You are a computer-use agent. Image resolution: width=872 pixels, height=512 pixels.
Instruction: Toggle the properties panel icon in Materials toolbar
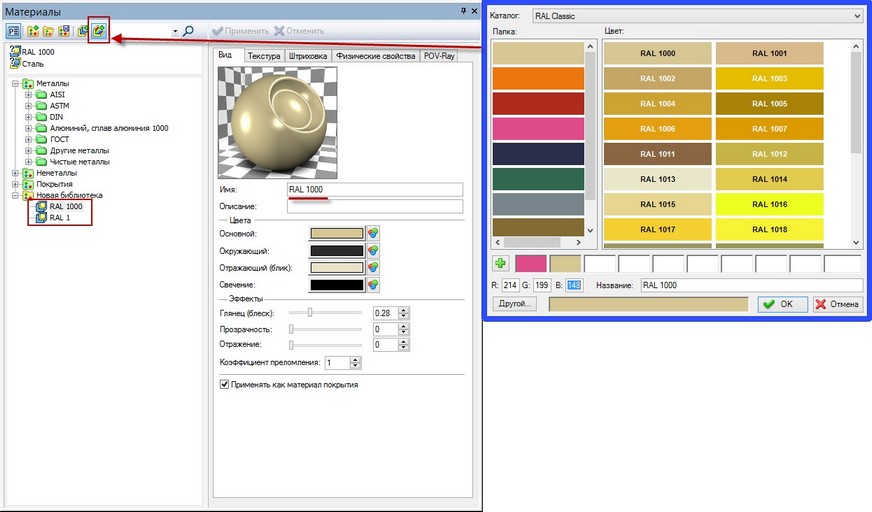13,31
